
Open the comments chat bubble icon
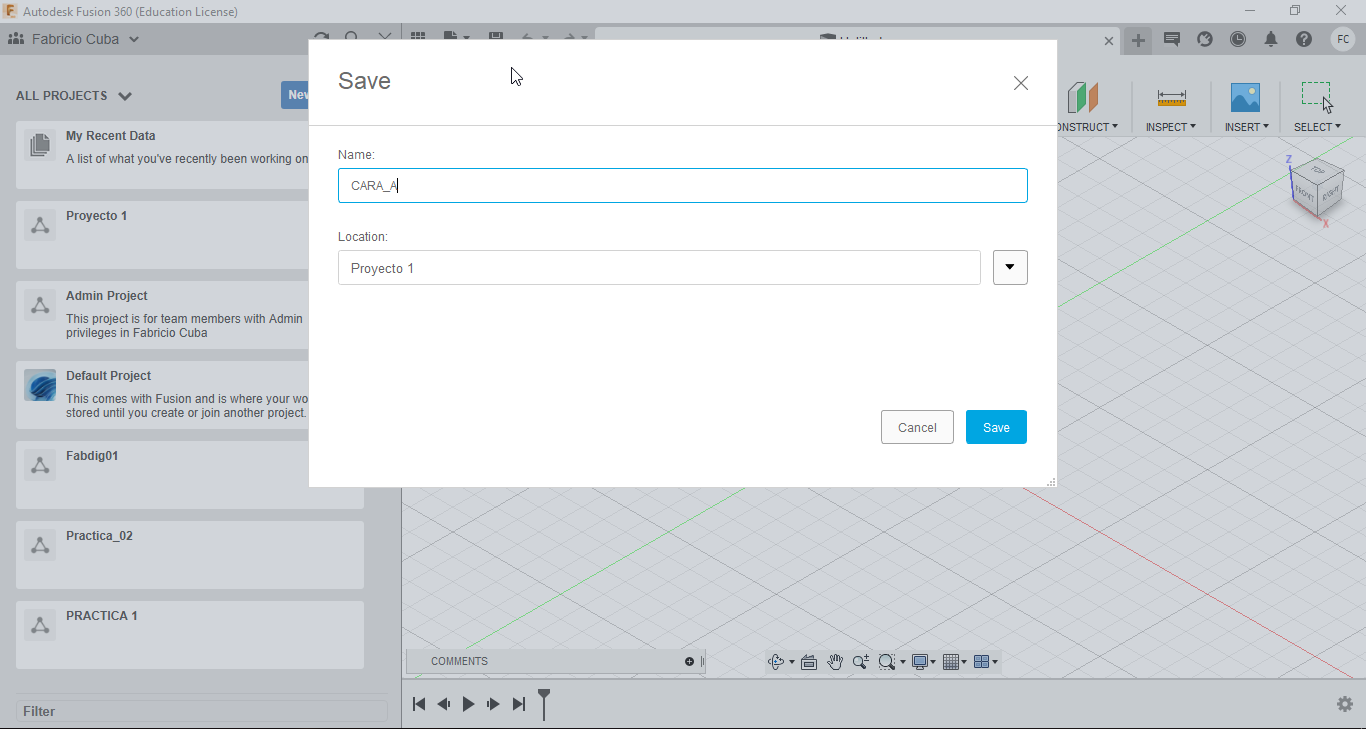pyautogui.click(x=1172, y=39)
